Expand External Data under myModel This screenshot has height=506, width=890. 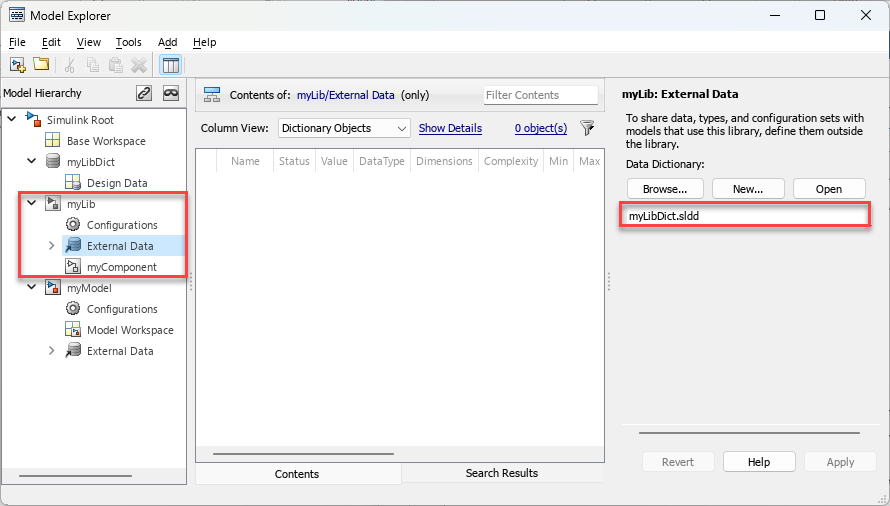pyautogui.click(x=52, y=351)
